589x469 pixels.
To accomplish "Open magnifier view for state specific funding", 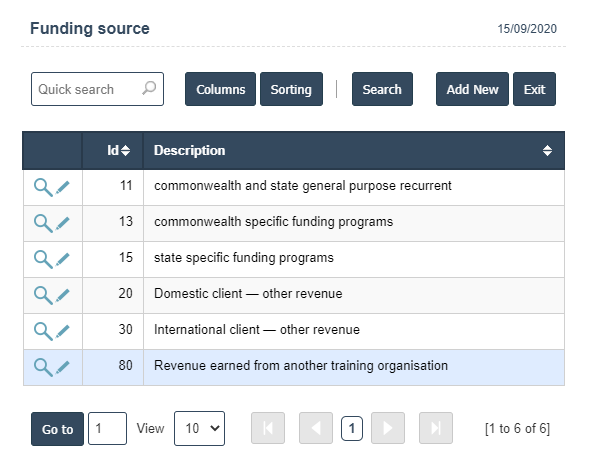I will pos(43,259).
